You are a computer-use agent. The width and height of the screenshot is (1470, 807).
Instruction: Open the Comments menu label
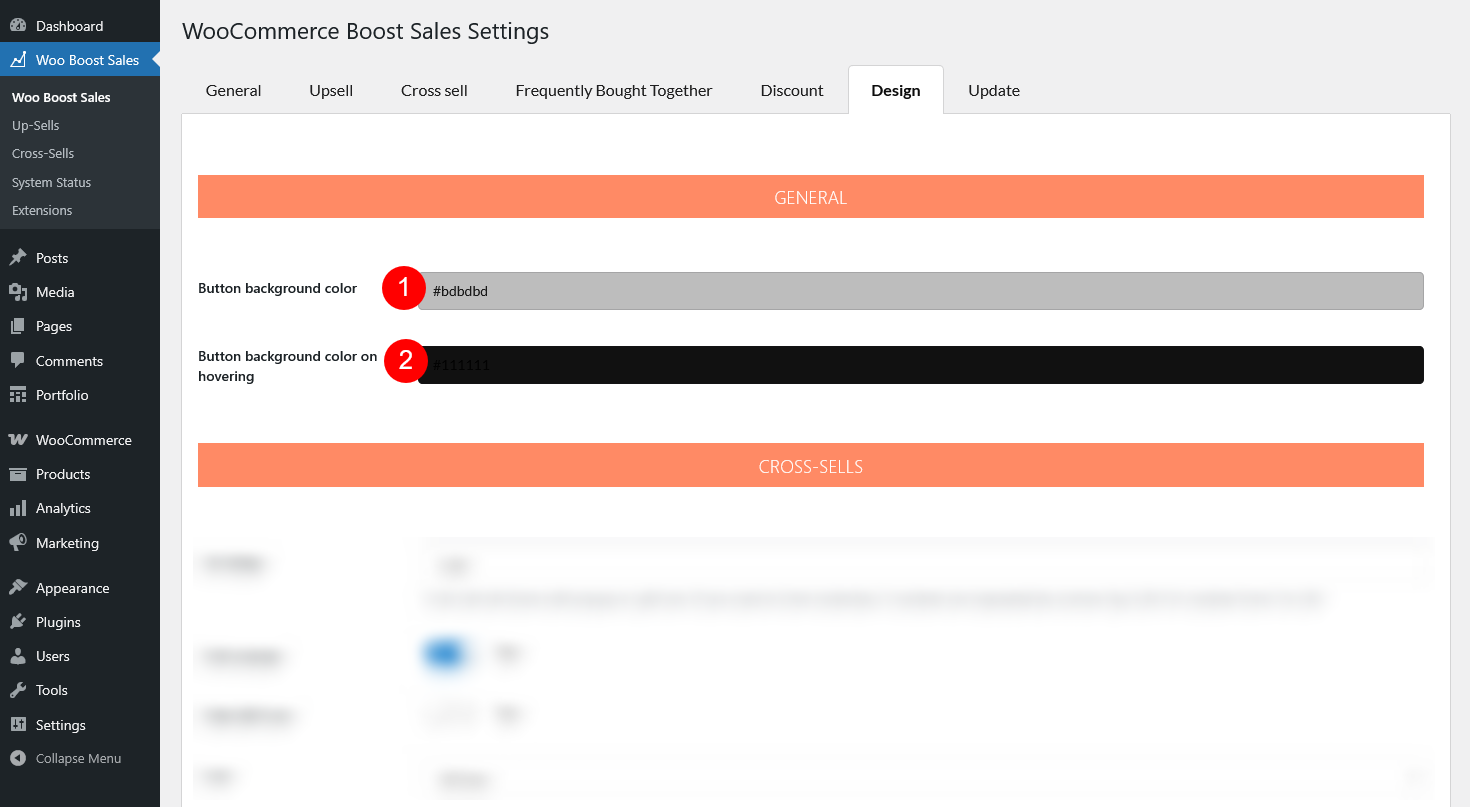(x=69, y=361)
